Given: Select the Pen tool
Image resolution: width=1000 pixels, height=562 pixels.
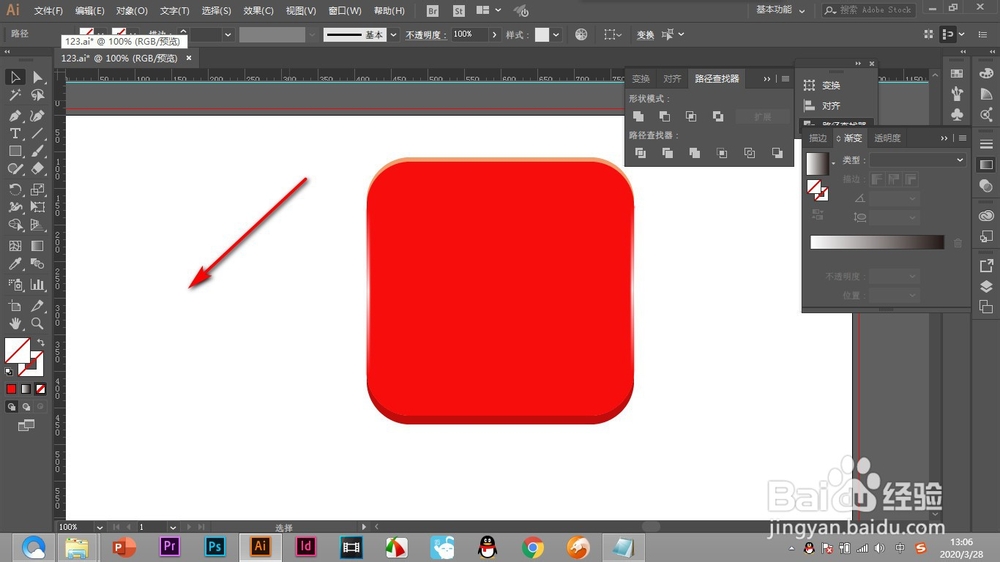Looking at the screenshot, I should click(15, 115).
